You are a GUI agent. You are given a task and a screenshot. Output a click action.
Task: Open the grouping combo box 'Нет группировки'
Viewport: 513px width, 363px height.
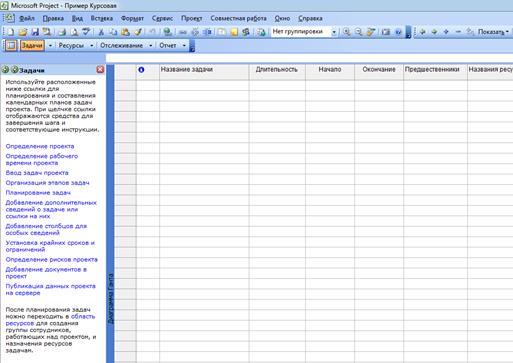pos(304,32)
